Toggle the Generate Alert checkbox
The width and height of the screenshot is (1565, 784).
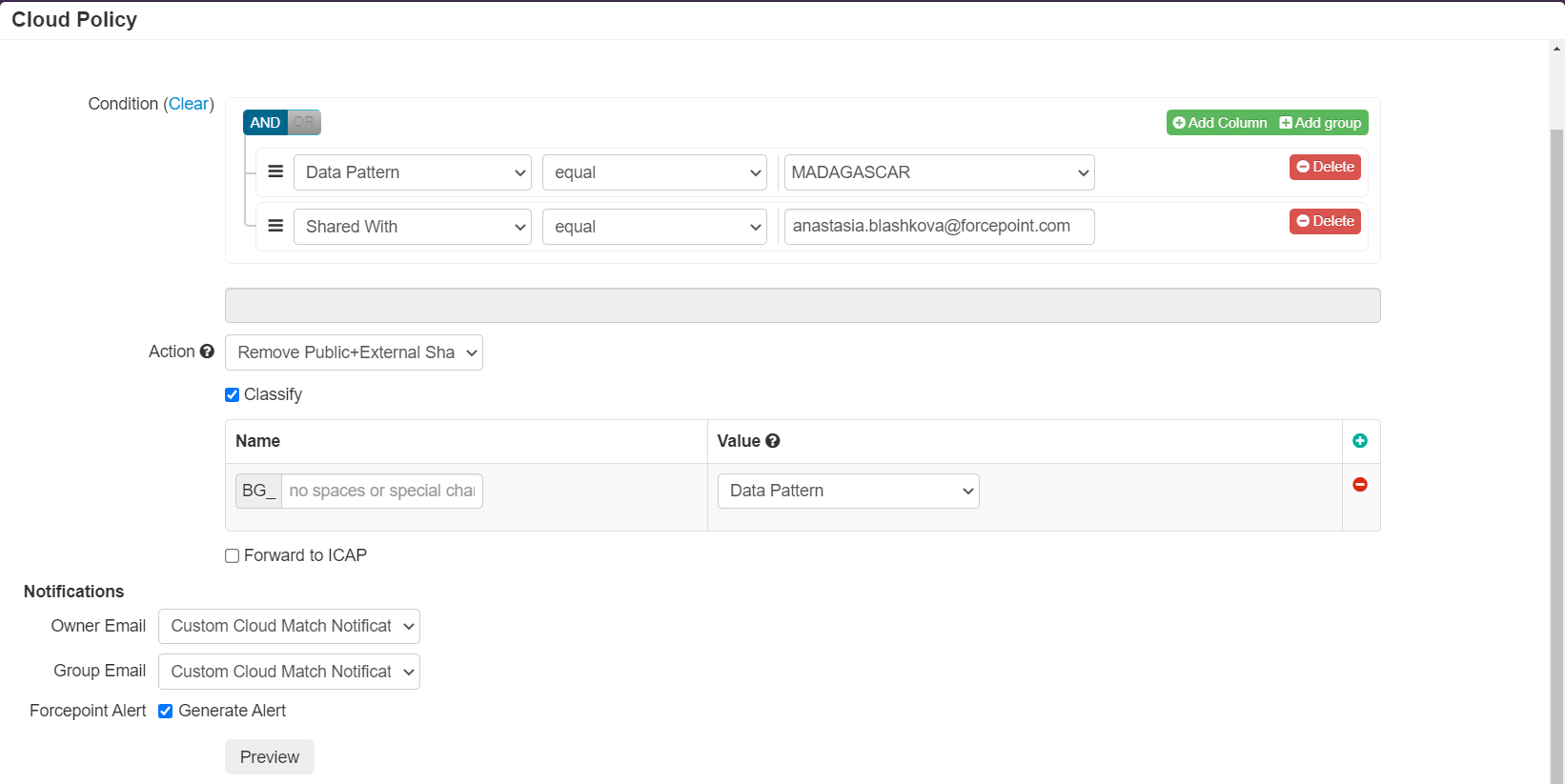(165, 711)
